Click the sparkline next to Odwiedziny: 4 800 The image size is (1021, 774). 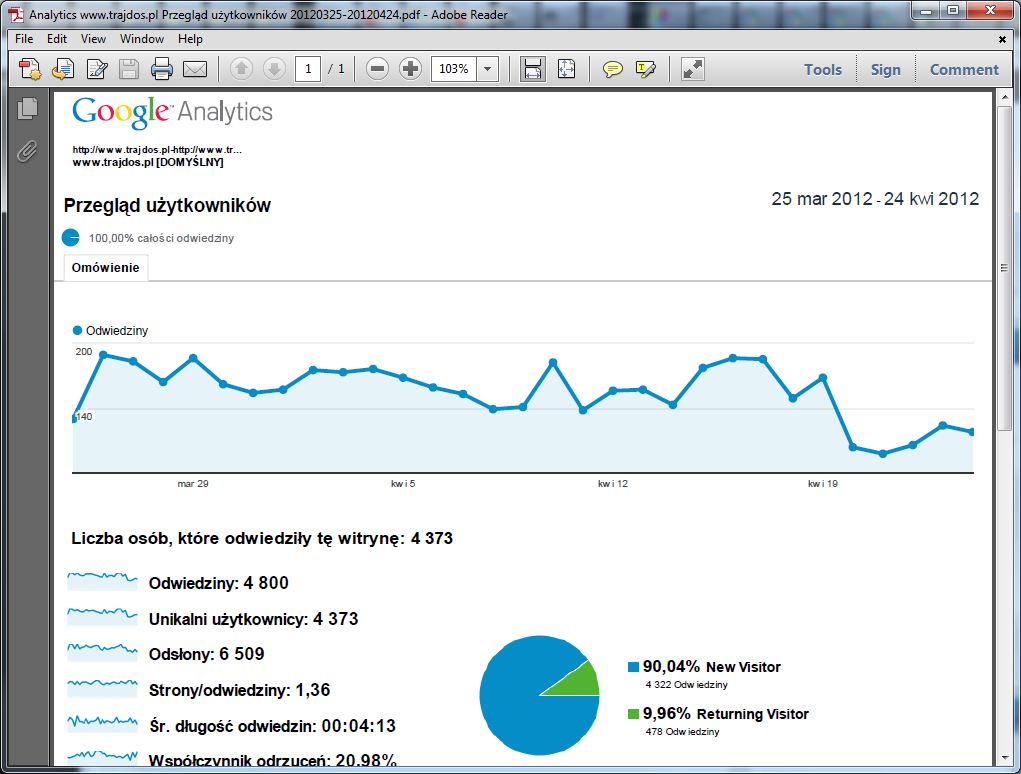[102, 580]
